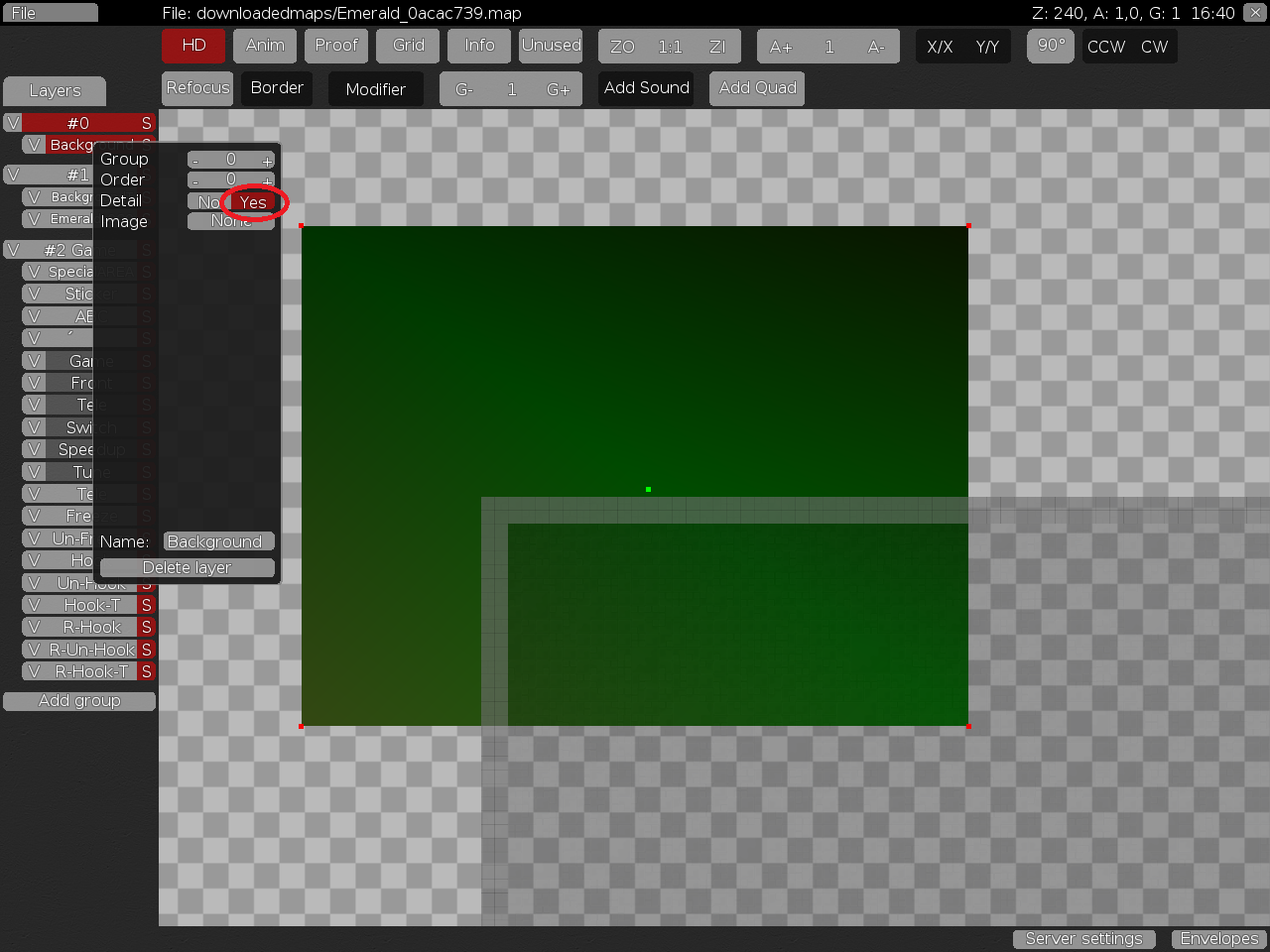Flip brush vertically with Y/Y

click(x=987, y=47)
